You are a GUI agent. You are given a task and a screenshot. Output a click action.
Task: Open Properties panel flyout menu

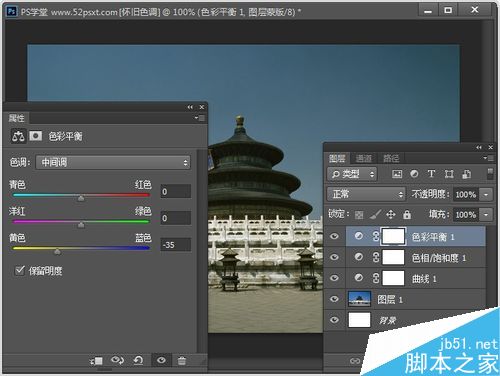(x=200, y=118)
